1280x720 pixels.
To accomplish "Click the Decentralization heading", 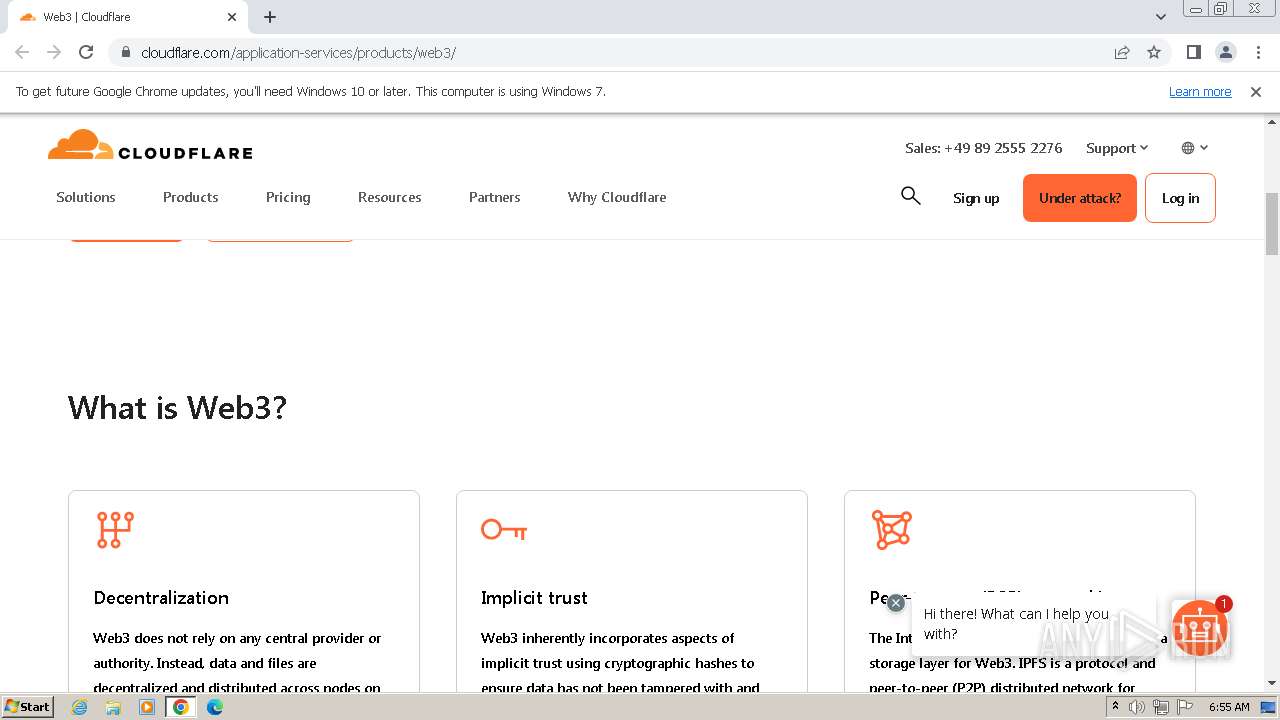I will click(x=161, y=598).
